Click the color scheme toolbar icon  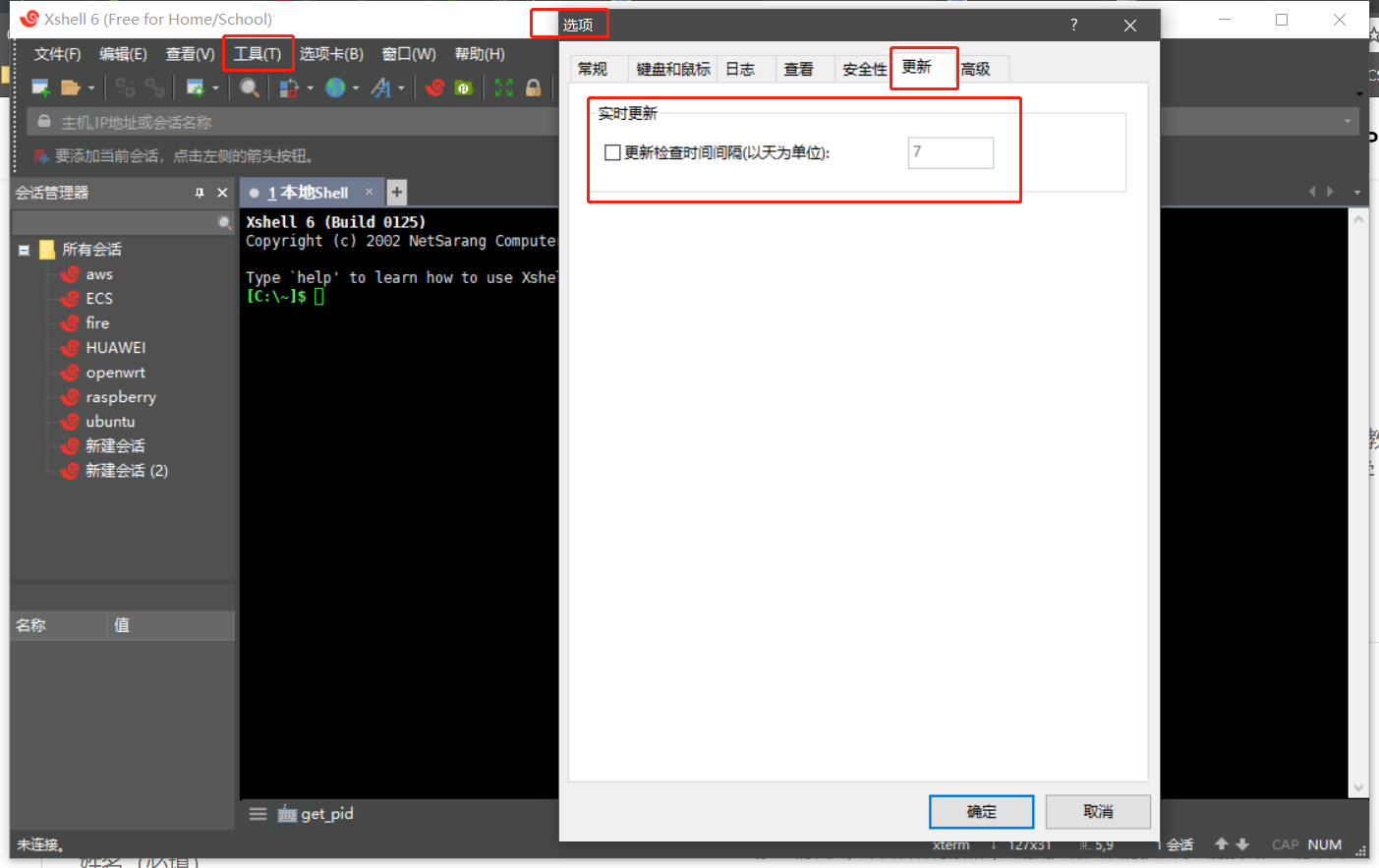click(288, 87)
